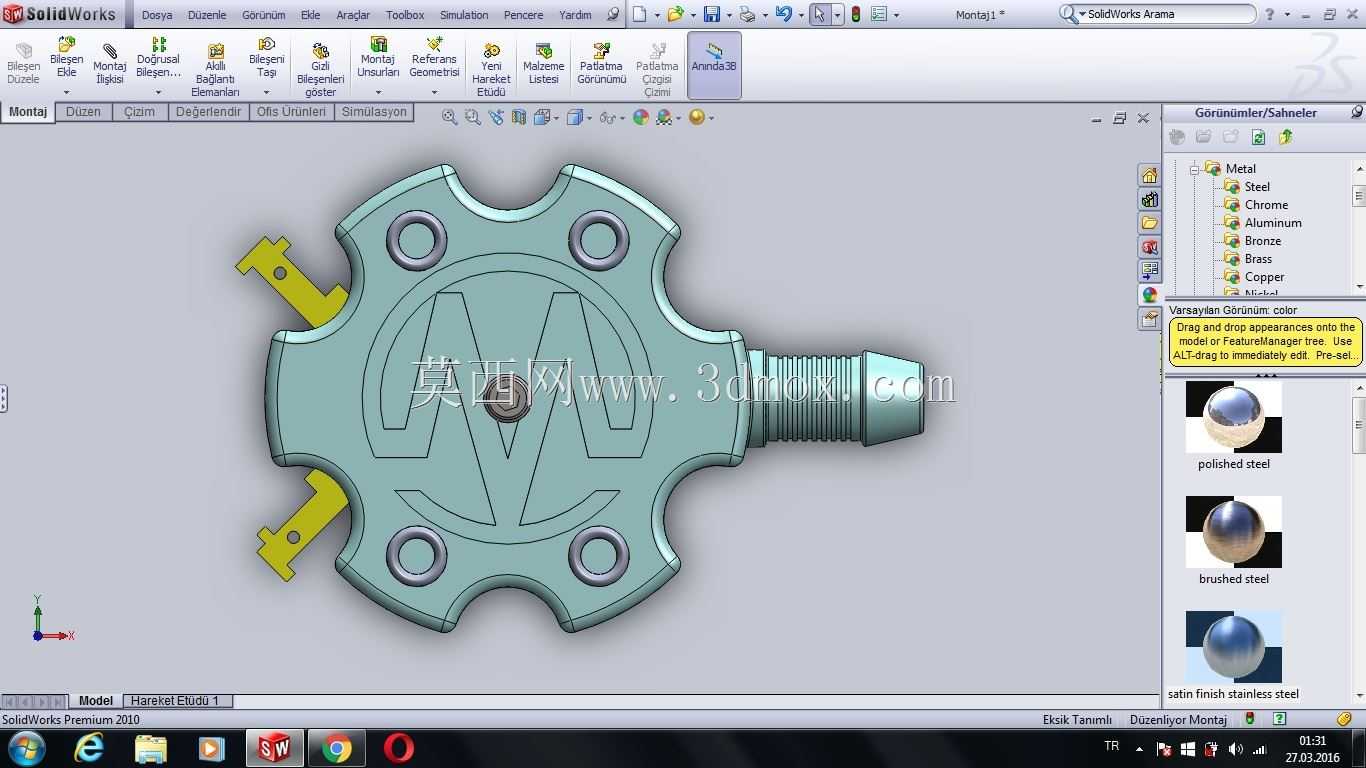Switch to the Çizim tab
1366x768 pixels.
click(140, 112)
